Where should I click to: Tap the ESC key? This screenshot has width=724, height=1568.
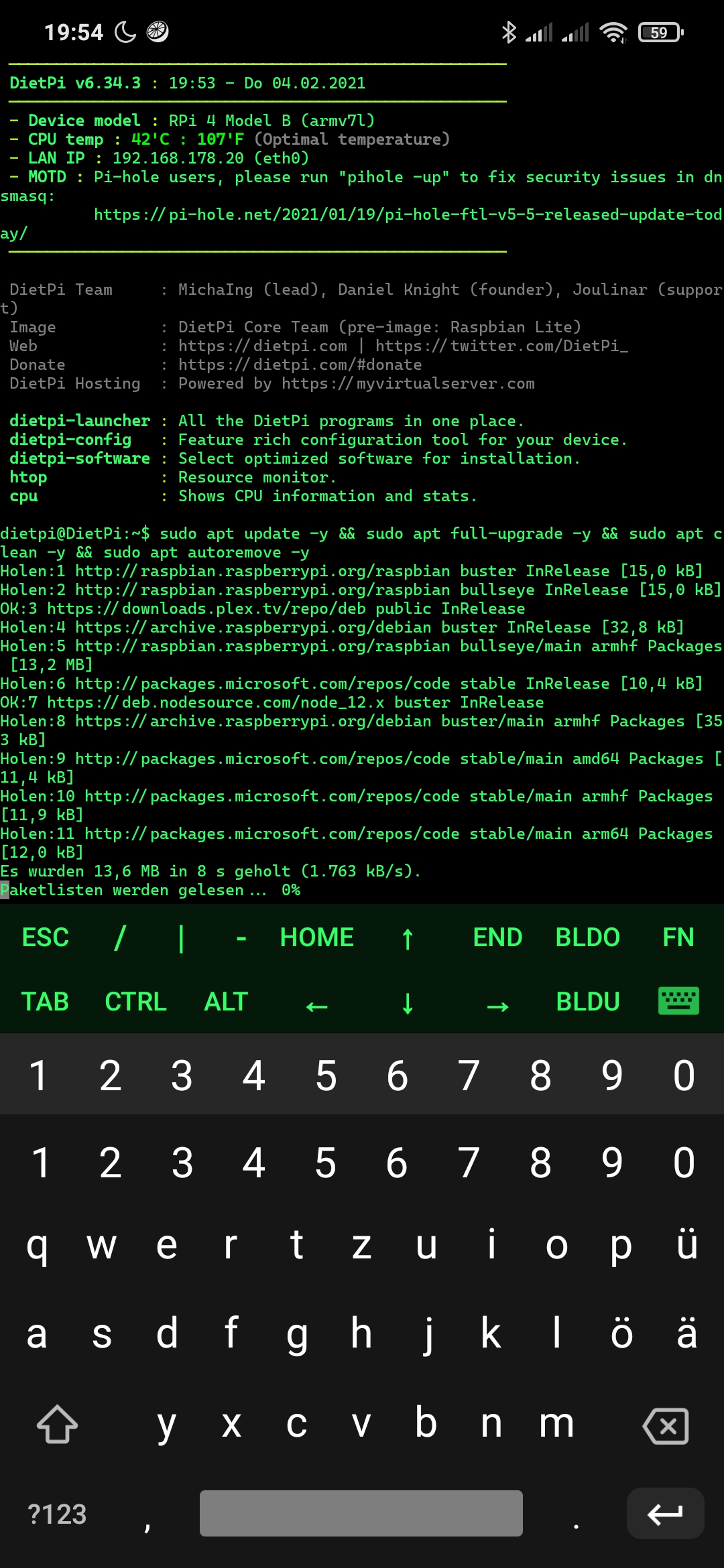[45, 937]
